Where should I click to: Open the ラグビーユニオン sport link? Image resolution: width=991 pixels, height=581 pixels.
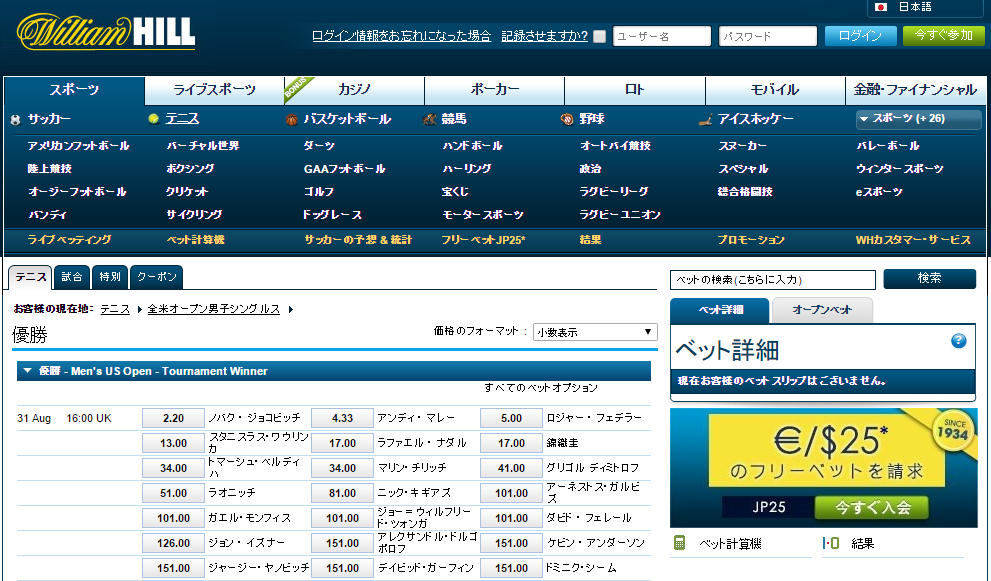pyautogui.click(x=620, y=215)
